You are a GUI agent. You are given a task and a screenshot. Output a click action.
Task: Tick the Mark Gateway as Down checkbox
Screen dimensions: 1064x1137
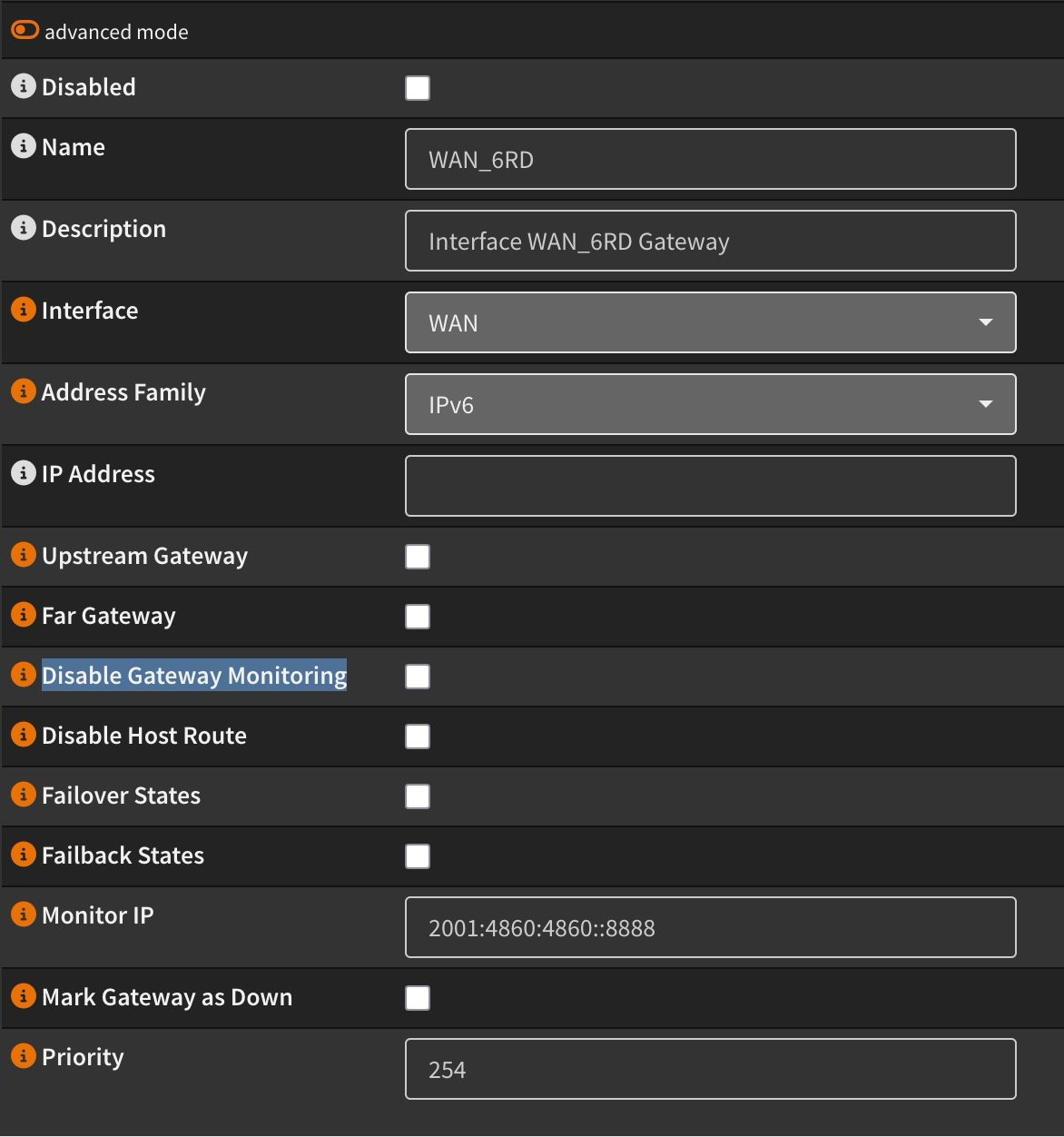(x=418, y=998)
